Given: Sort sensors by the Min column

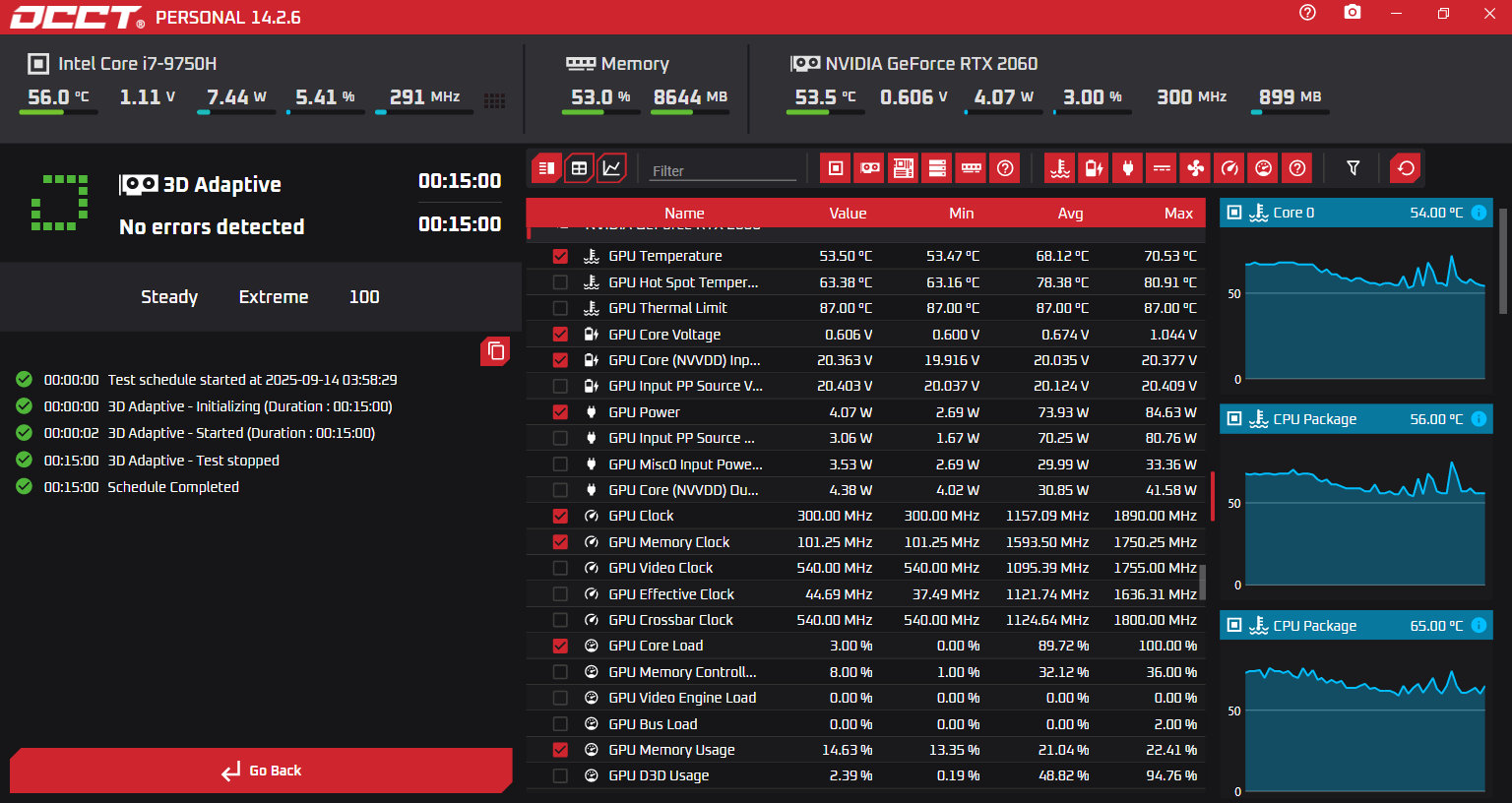Looking at the screenshot, I should [x=962, y=214].
